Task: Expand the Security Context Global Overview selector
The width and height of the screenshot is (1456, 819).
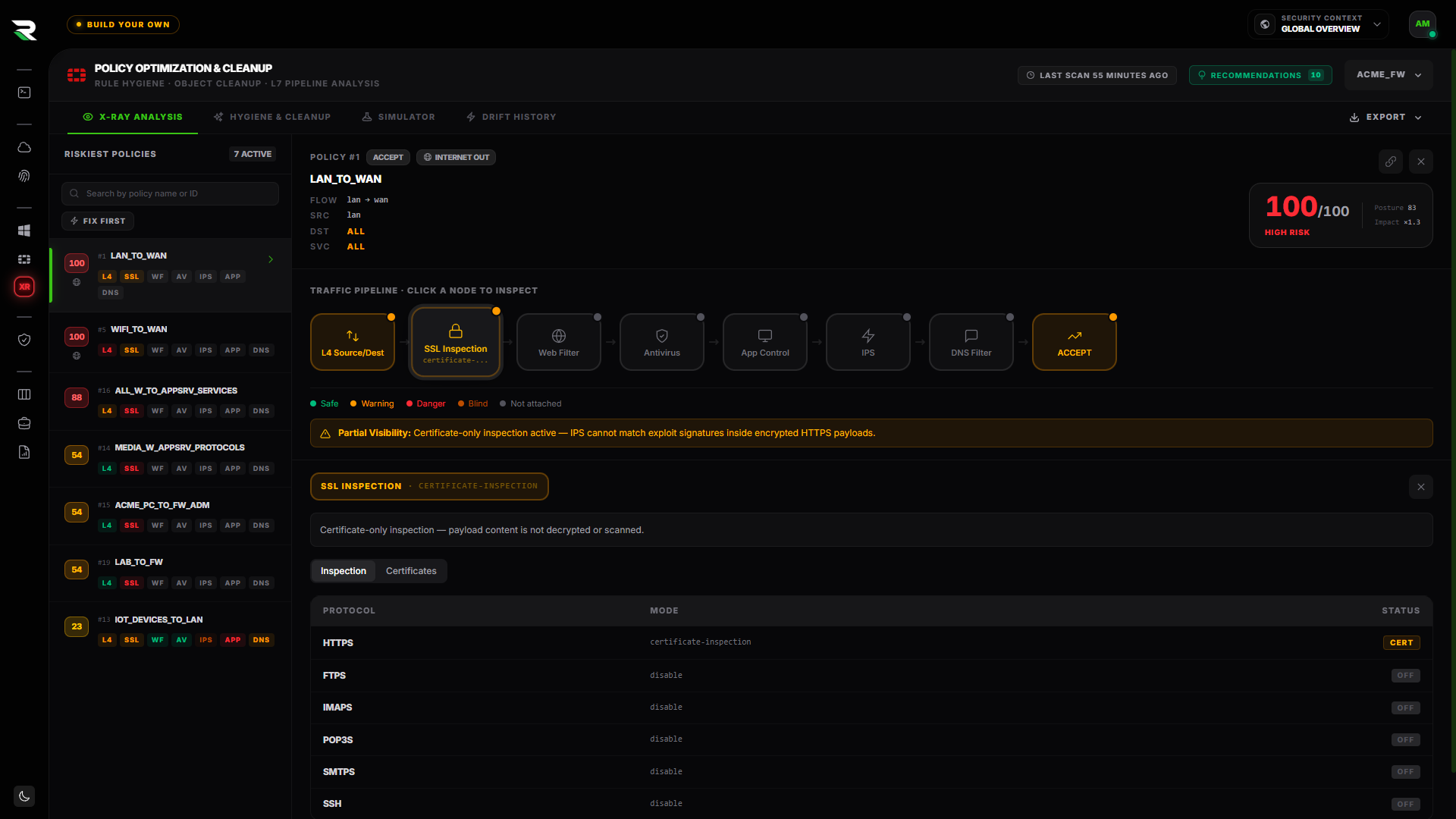Action: coord(1318,24)
